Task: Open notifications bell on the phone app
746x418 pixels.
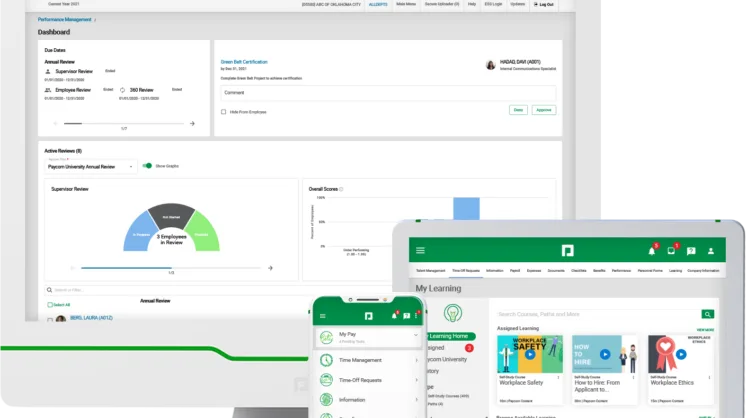Action: click(394, 315)
